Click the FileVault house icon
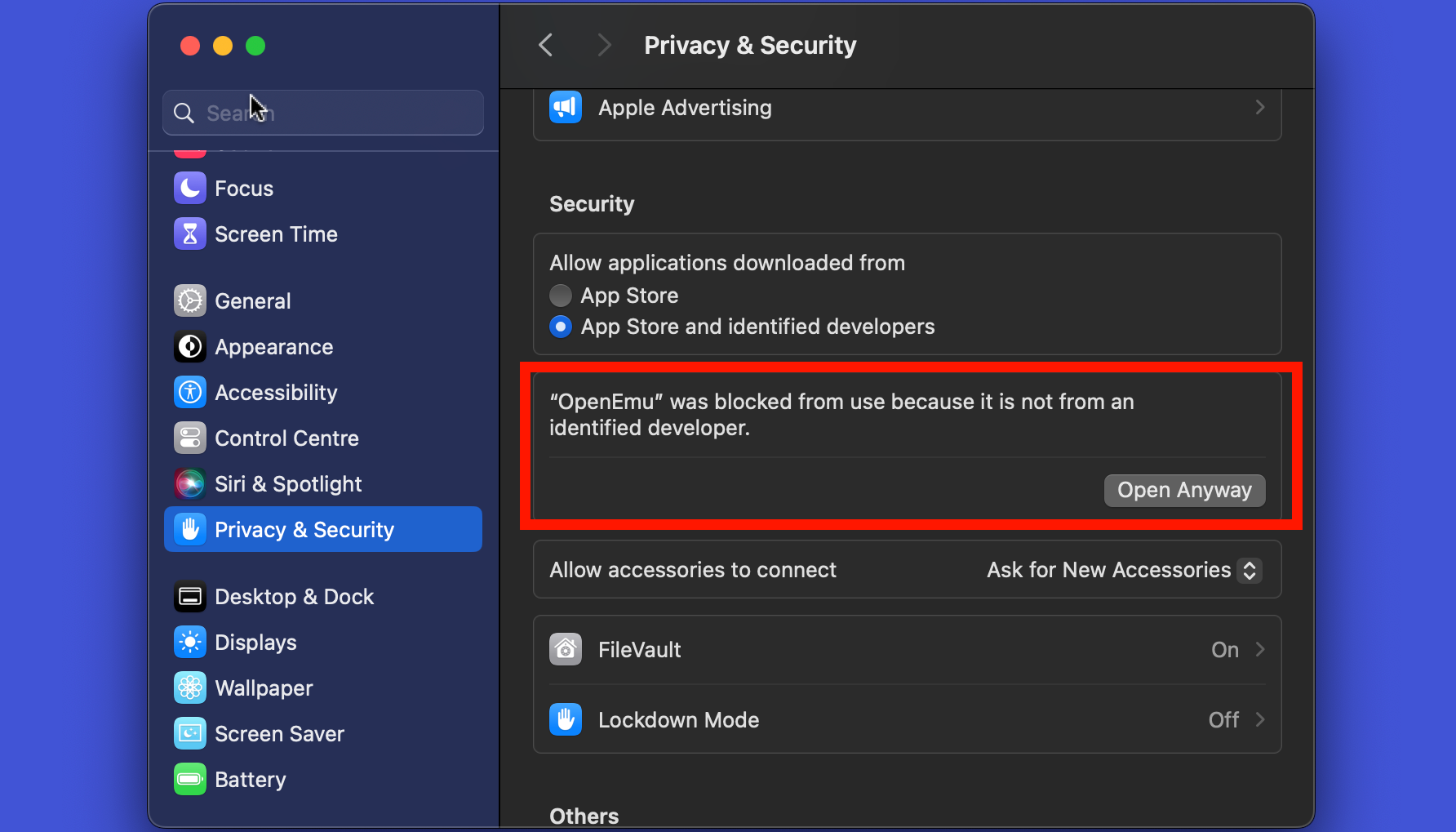 (566, 650)
